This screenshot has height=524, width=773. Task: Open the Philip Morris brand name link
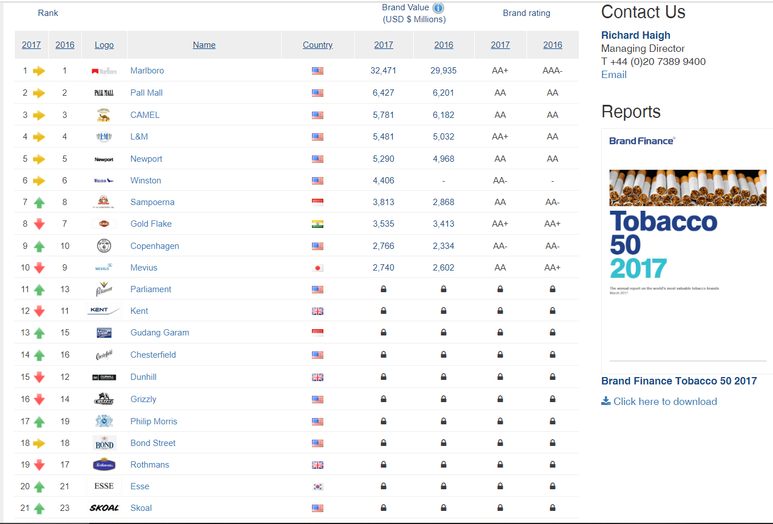pos(154,421)
